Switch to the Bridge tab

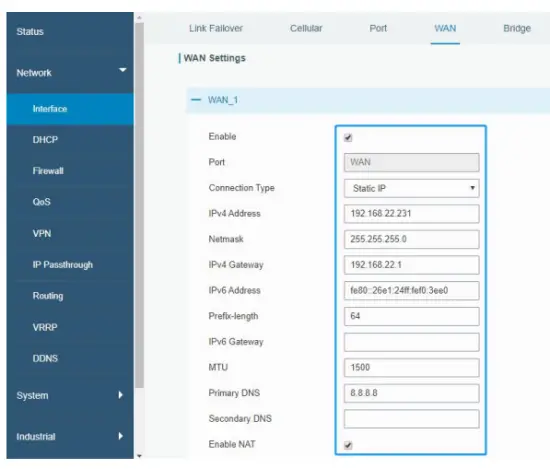click(517, 28)
